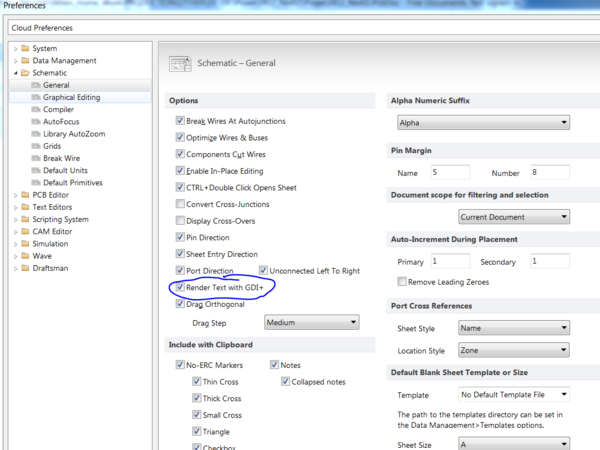Select Break Wire preferences page
Screen dimensions: 600x450
pos(61,158)
